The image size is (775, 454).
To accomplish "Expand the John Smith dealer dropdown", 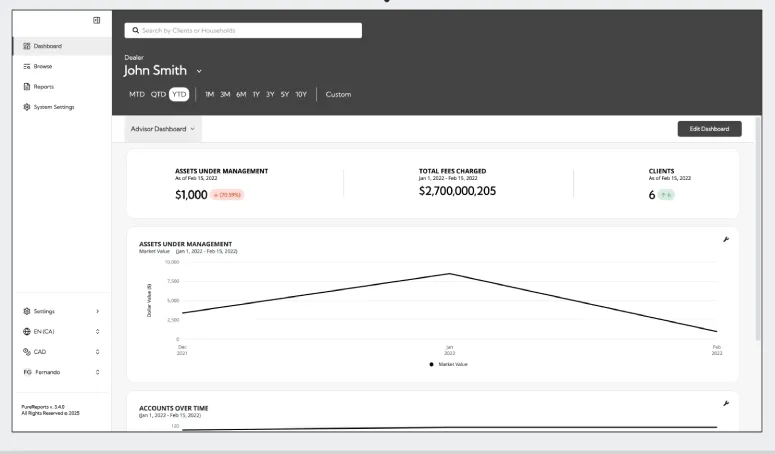I will (x=199, y=71).
